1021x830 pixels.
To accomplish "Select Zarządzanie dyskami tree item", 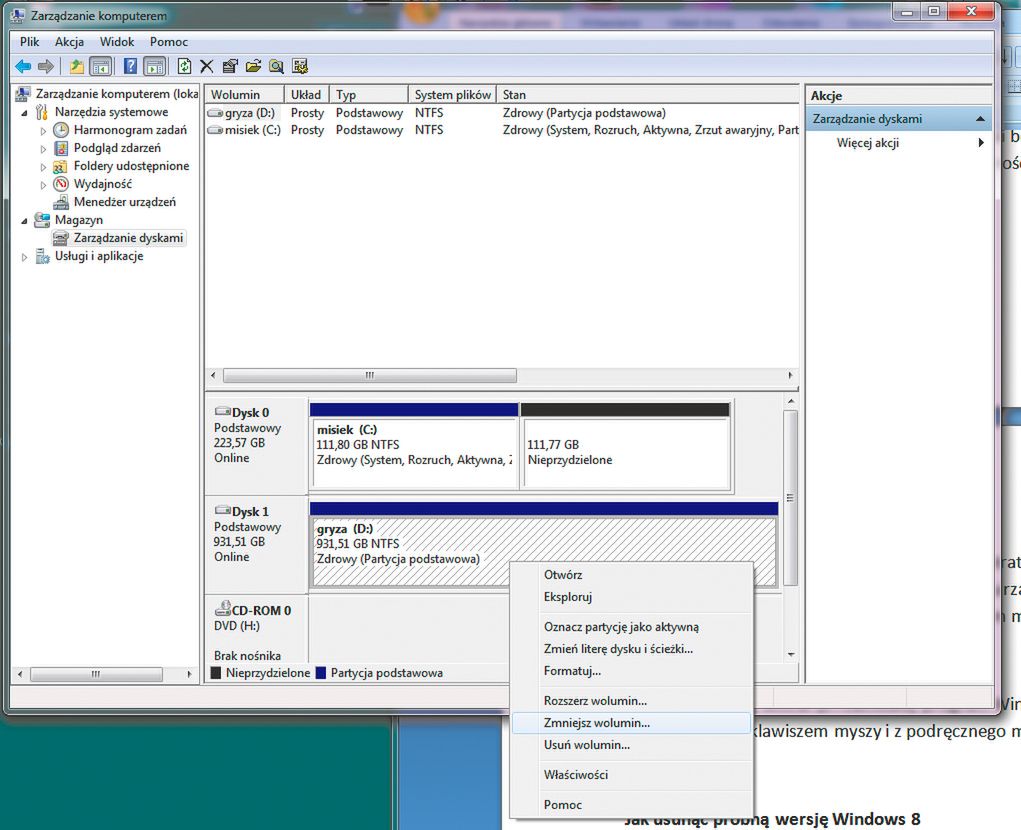I will [128, 238].
